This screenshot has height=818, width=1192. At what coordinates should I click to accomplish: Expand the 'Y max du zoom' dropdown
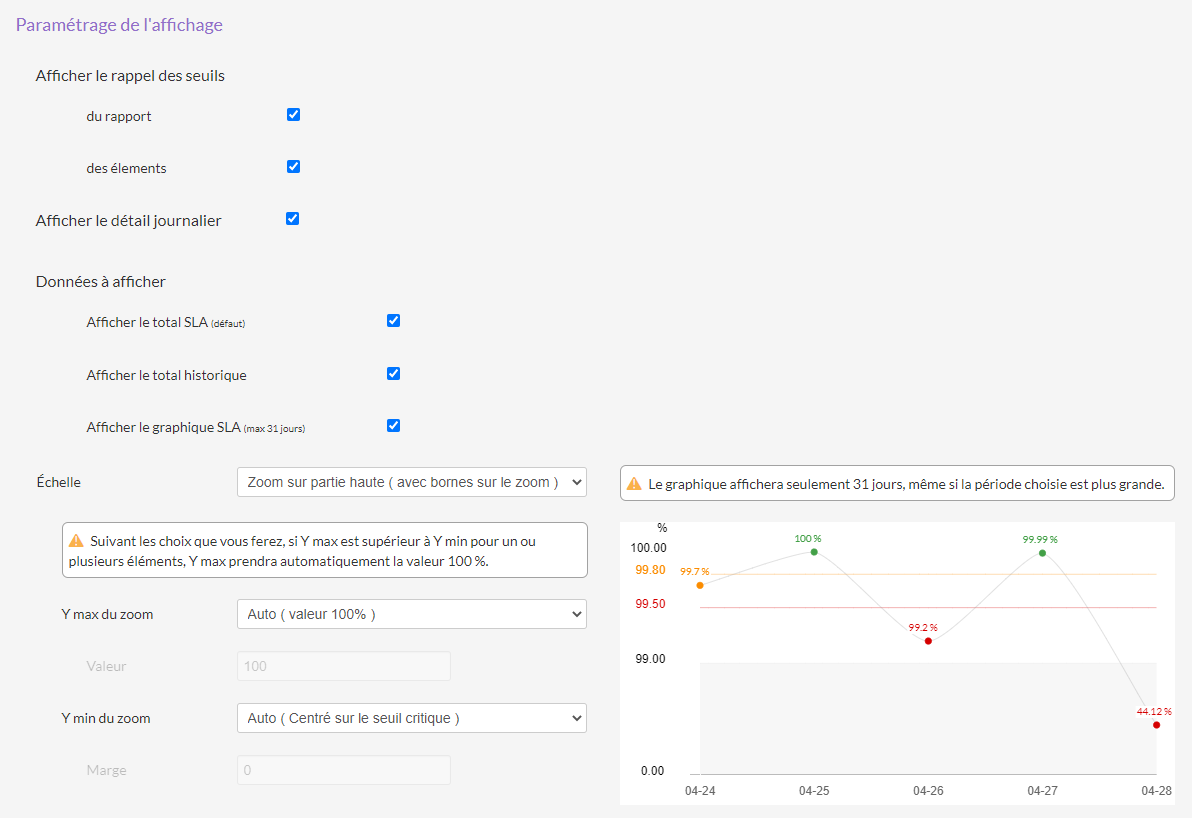click(x=411, y=614)
